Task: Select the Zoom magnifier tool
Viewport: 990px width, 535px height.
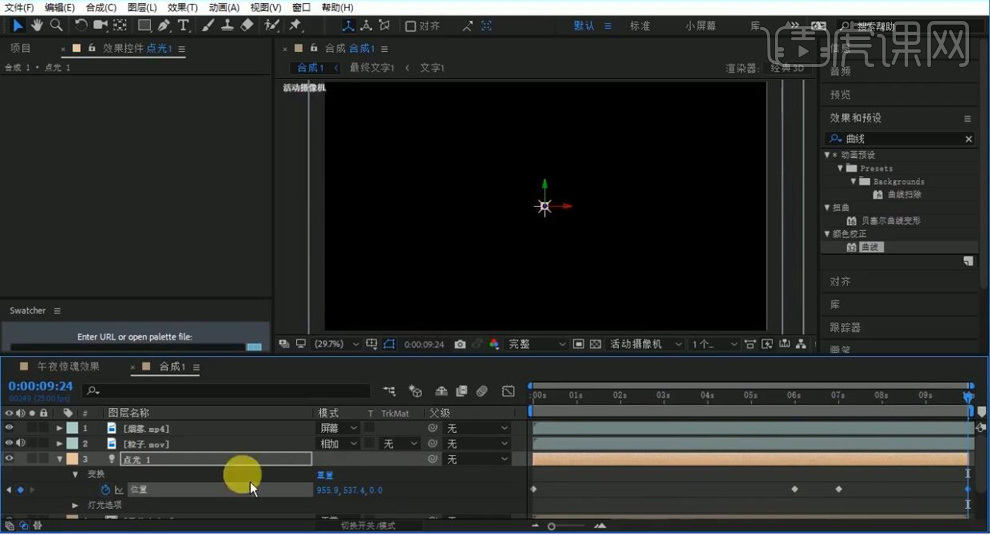Action: (x=56, y=25)
